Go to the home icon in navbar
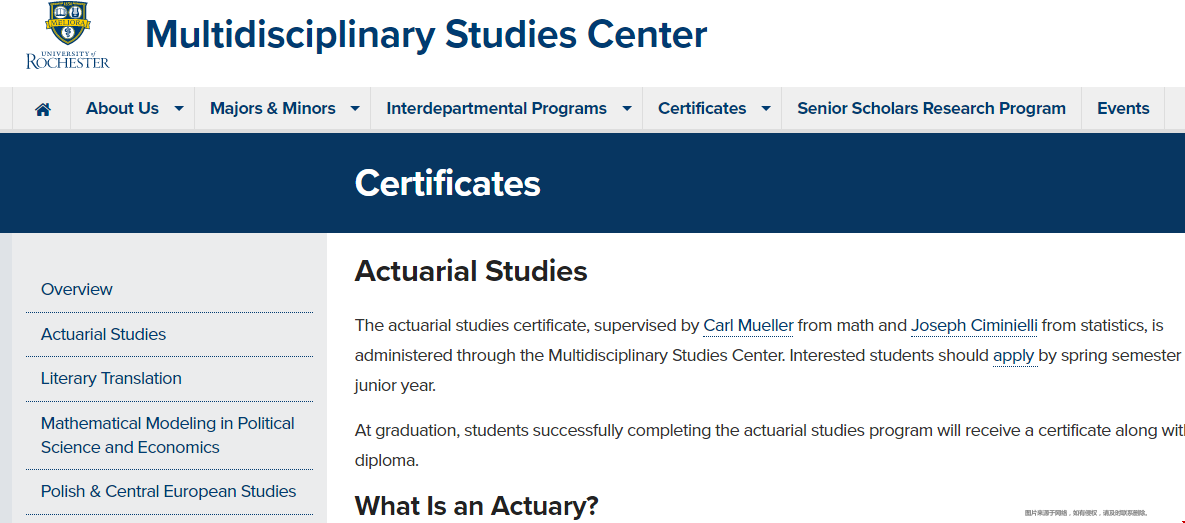 pos(42,109)
